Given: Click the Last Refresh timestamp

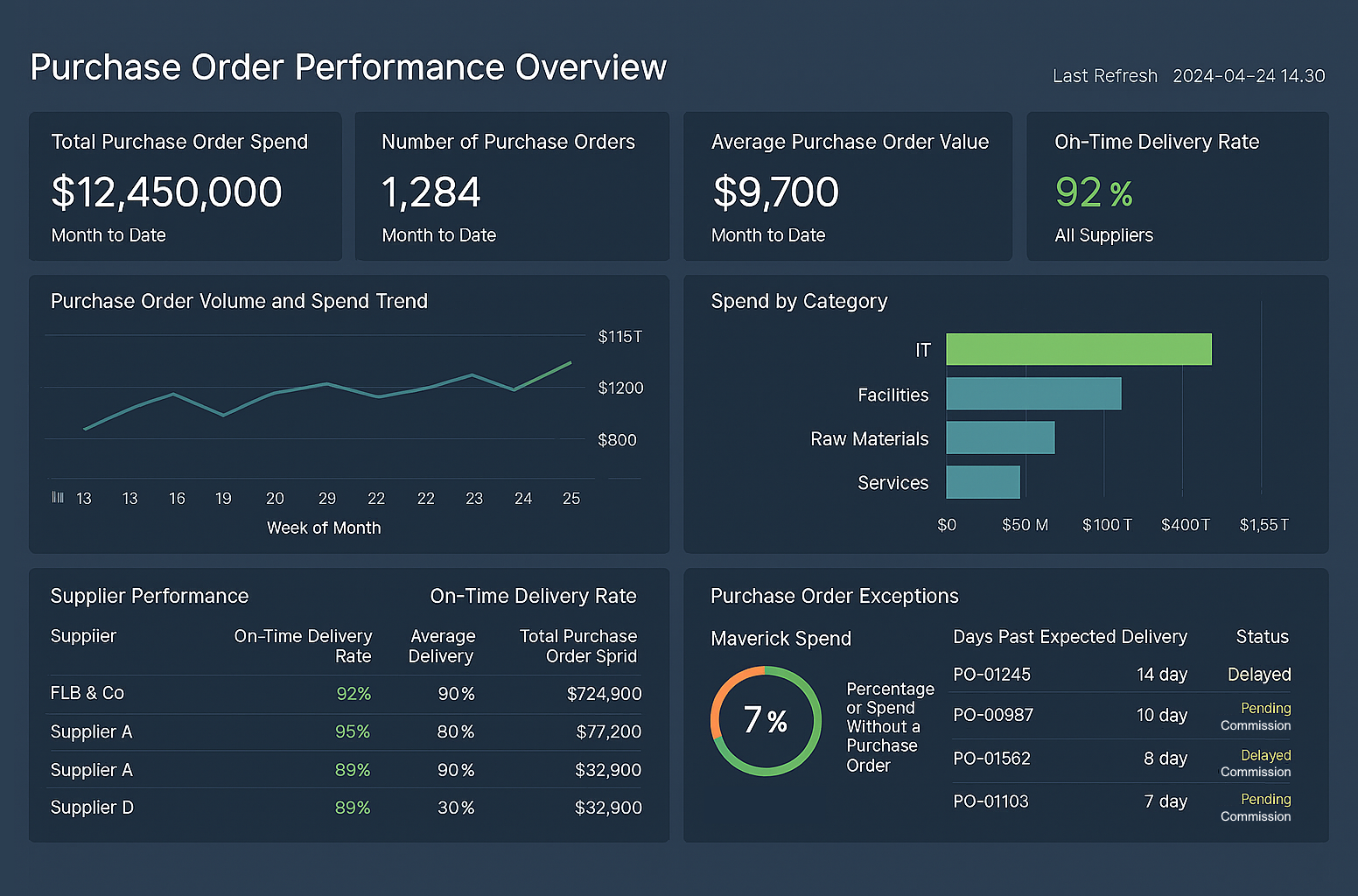Looking at the screenshot, I should (x=1187, y=75).
